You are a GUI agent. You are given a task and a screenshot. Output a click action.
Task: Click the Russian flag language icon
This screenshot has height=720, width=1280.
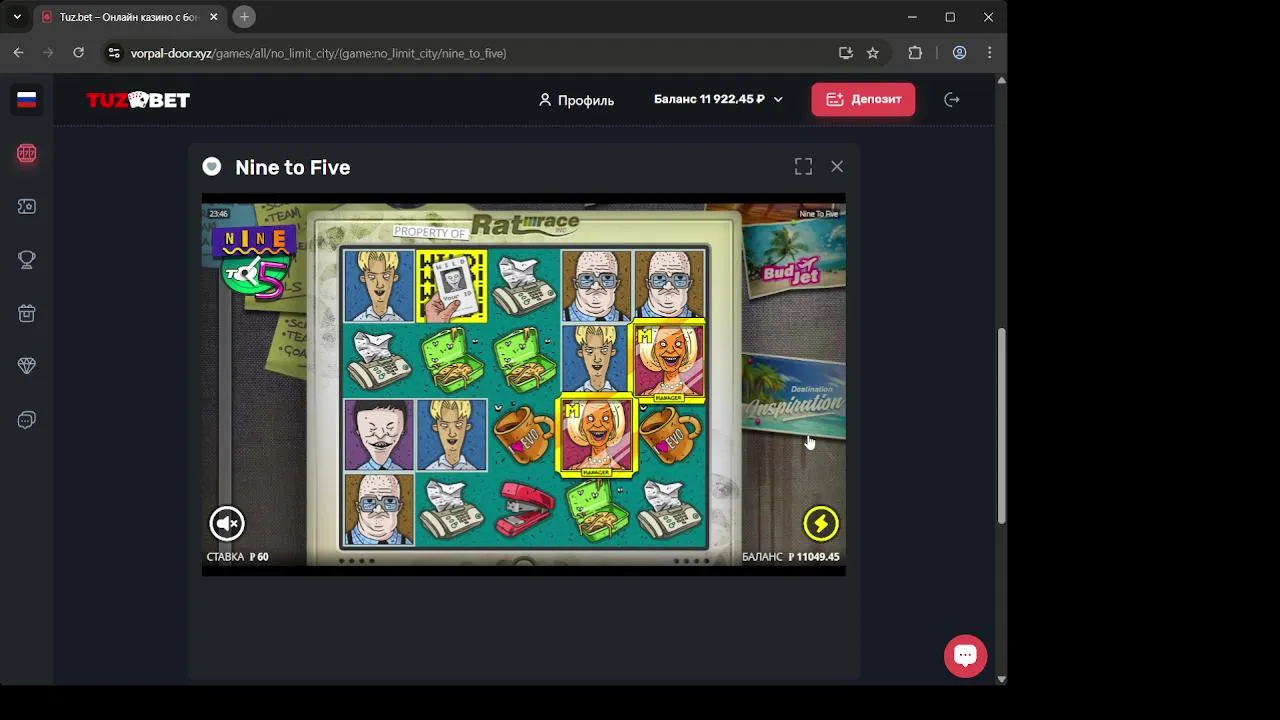tap(27, 100)
